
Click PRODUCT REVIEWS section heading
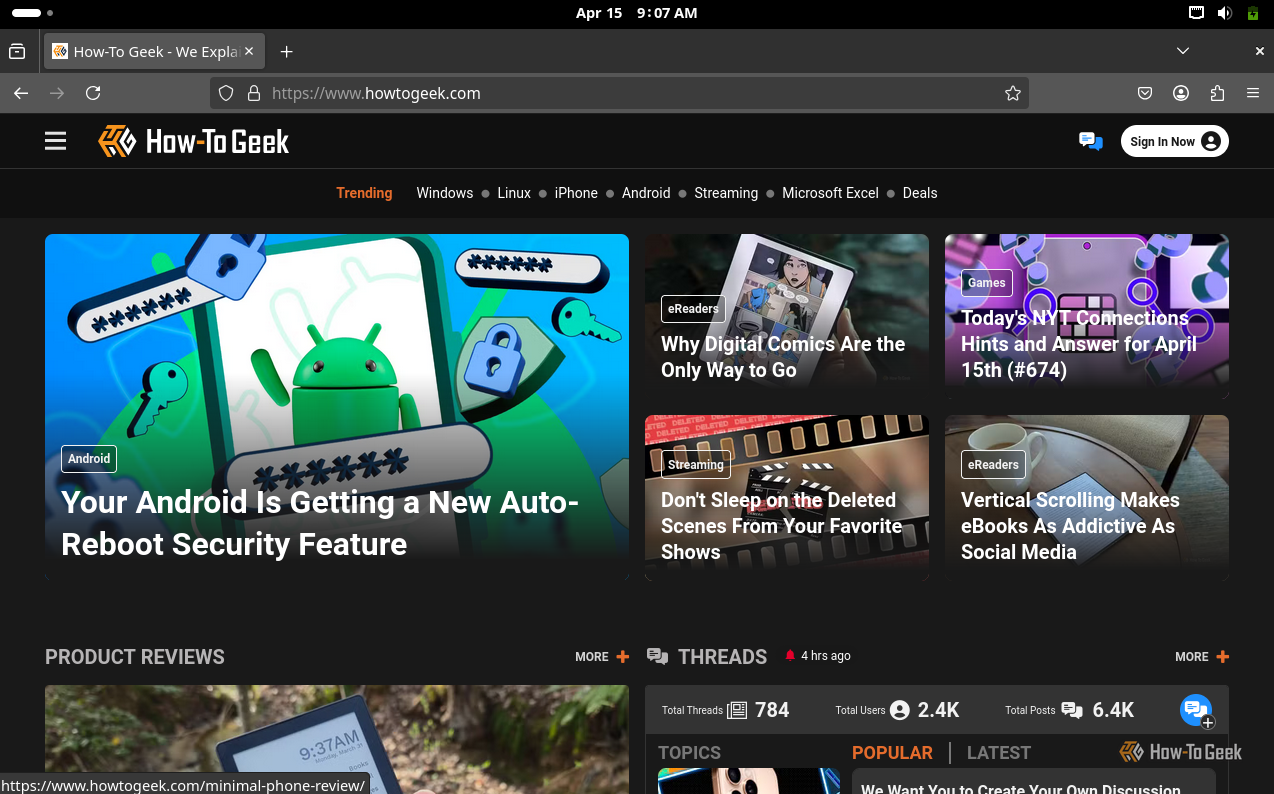click(135, 657)
